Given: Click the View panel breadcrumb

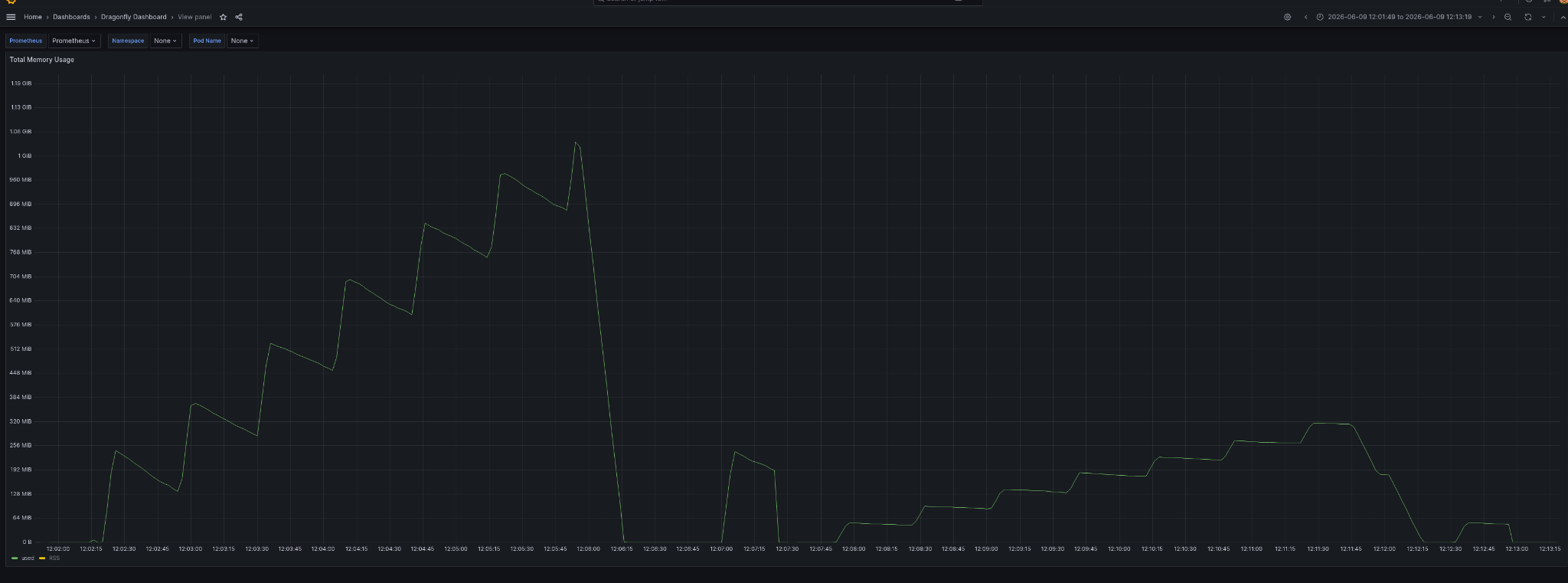Looking at the screenshot, I should (x=194, y=17).
